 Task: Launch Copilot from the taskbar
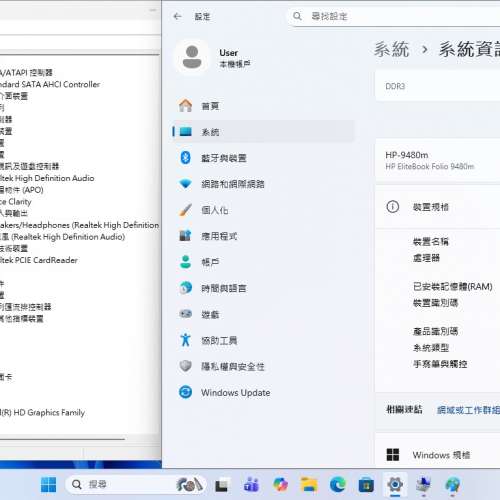[281, 485]
